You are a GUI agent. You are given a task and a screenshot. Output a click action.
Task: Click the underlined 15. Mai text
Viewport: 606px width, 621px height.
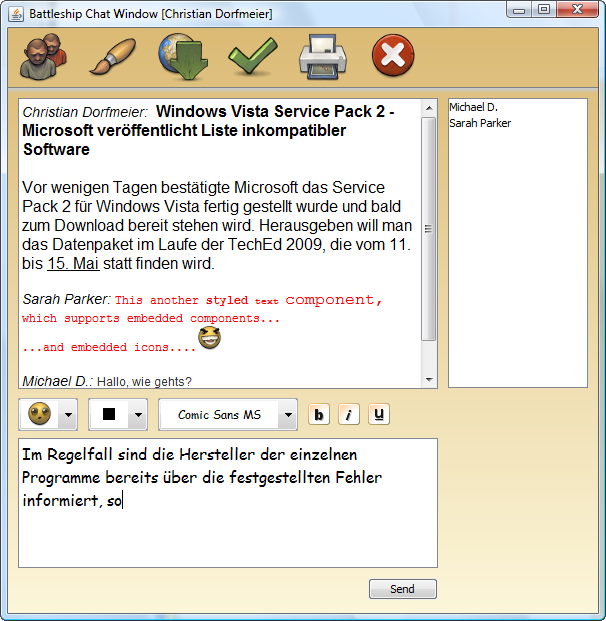[73, 264]
